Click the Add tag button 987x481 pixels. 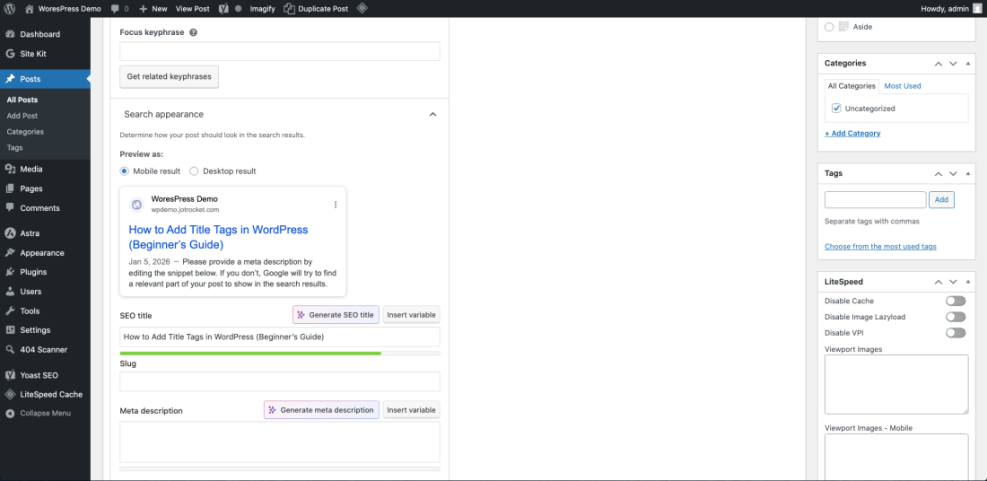point(942,200)
